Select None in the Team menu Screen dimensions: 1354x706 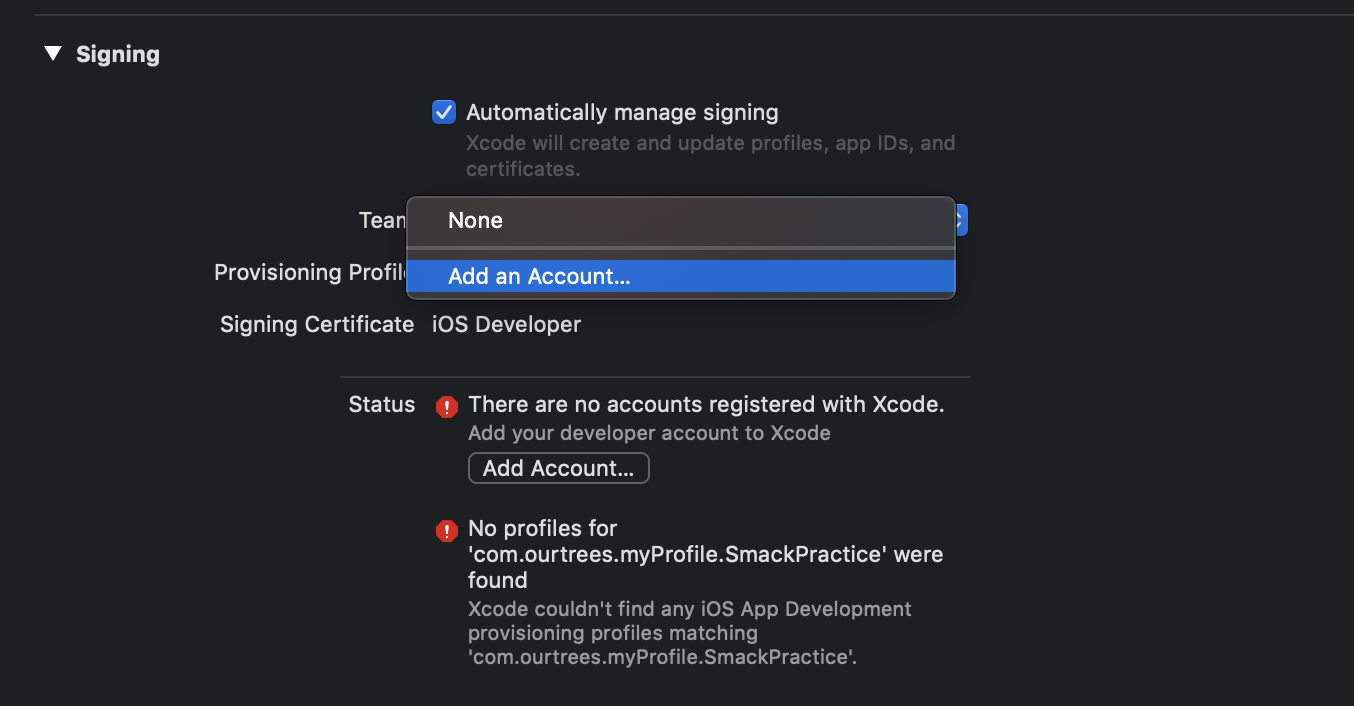(x=476, y=221)
